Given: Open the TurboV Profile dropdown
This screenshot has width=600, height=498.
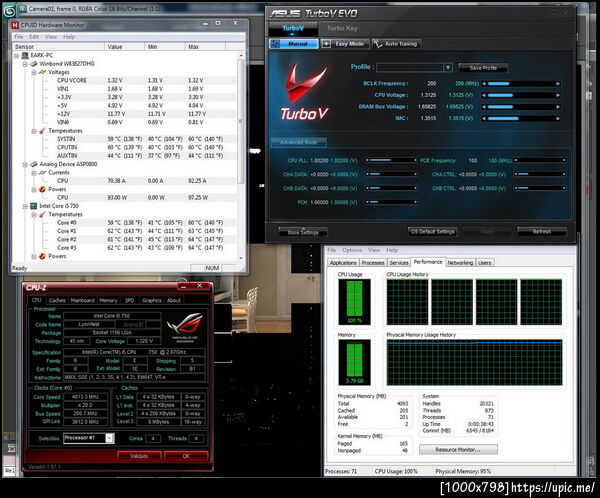Looking at the screenshot, I should [x=448, y=68].
